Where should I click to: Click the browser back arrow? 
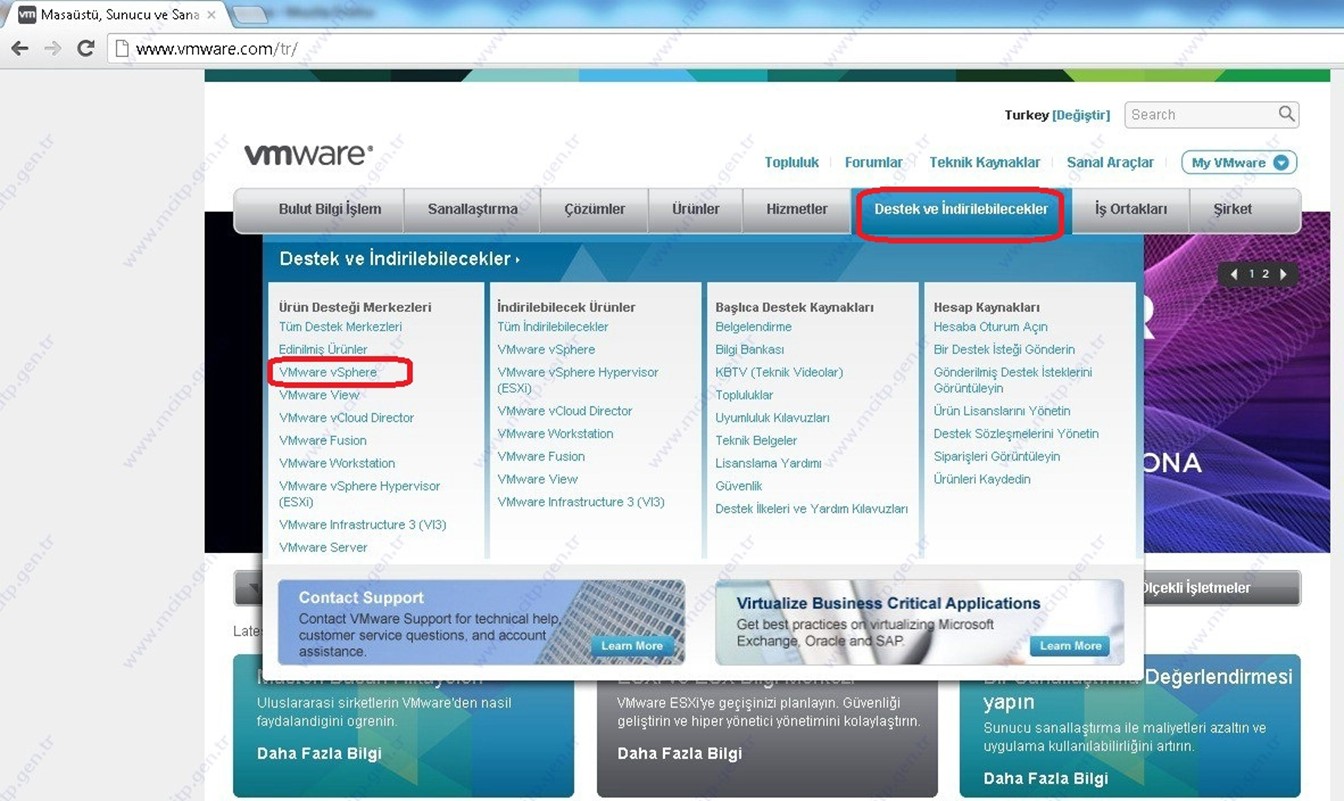[20, 48]
